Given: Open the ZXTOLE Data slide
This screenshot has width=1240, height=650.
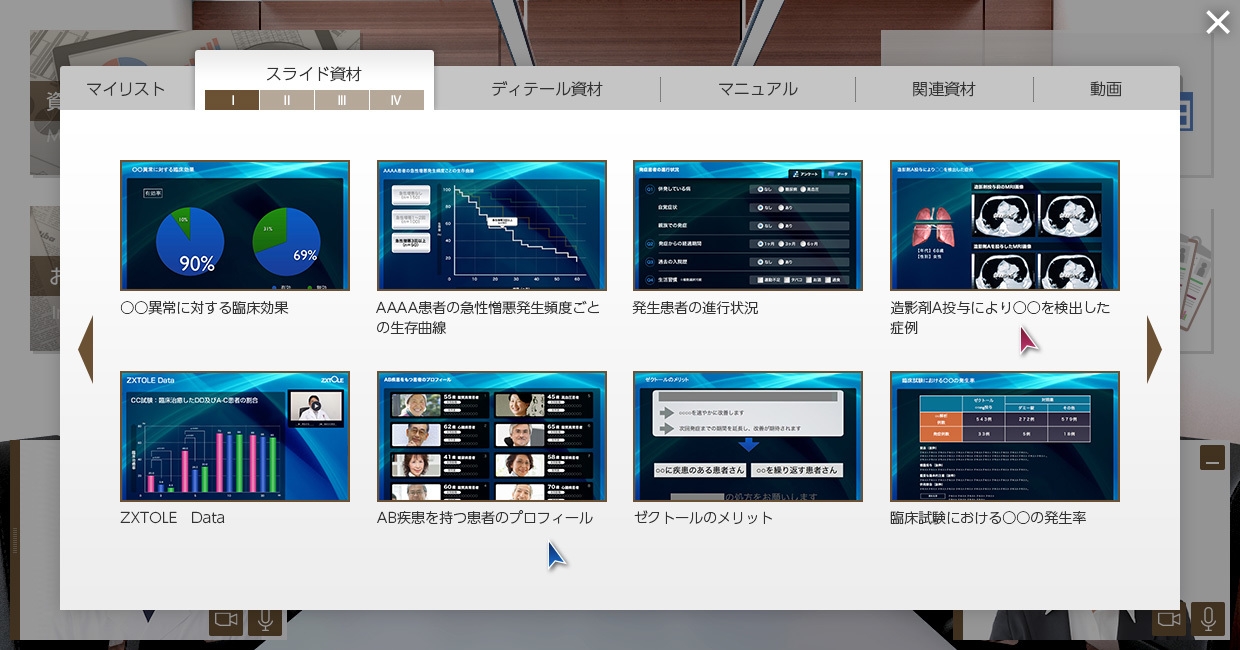Looking at the screenshot, I should 235,436.
